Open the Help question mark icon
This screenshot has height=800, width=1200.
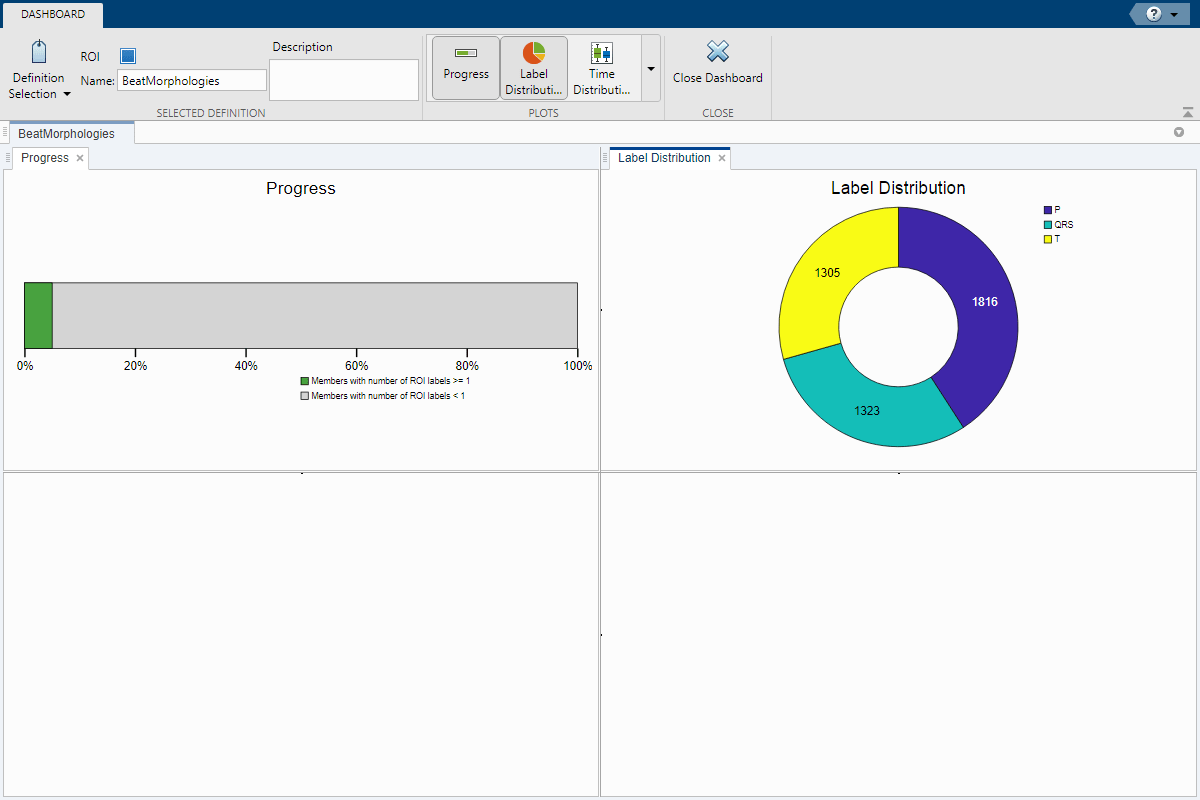click(1154, 14)
